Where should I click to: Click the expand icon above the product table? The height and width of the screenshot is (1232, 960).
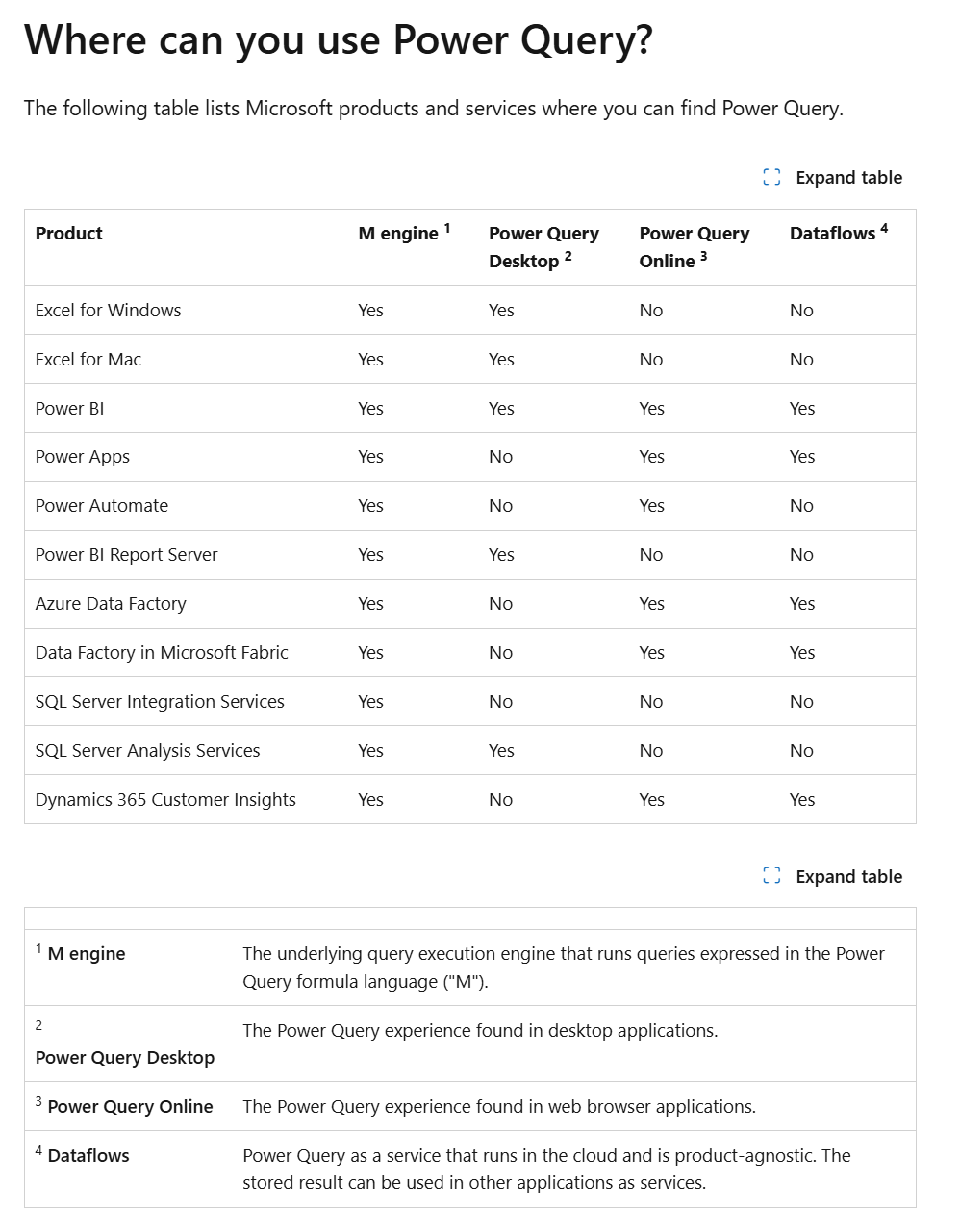tap(771, 177)
